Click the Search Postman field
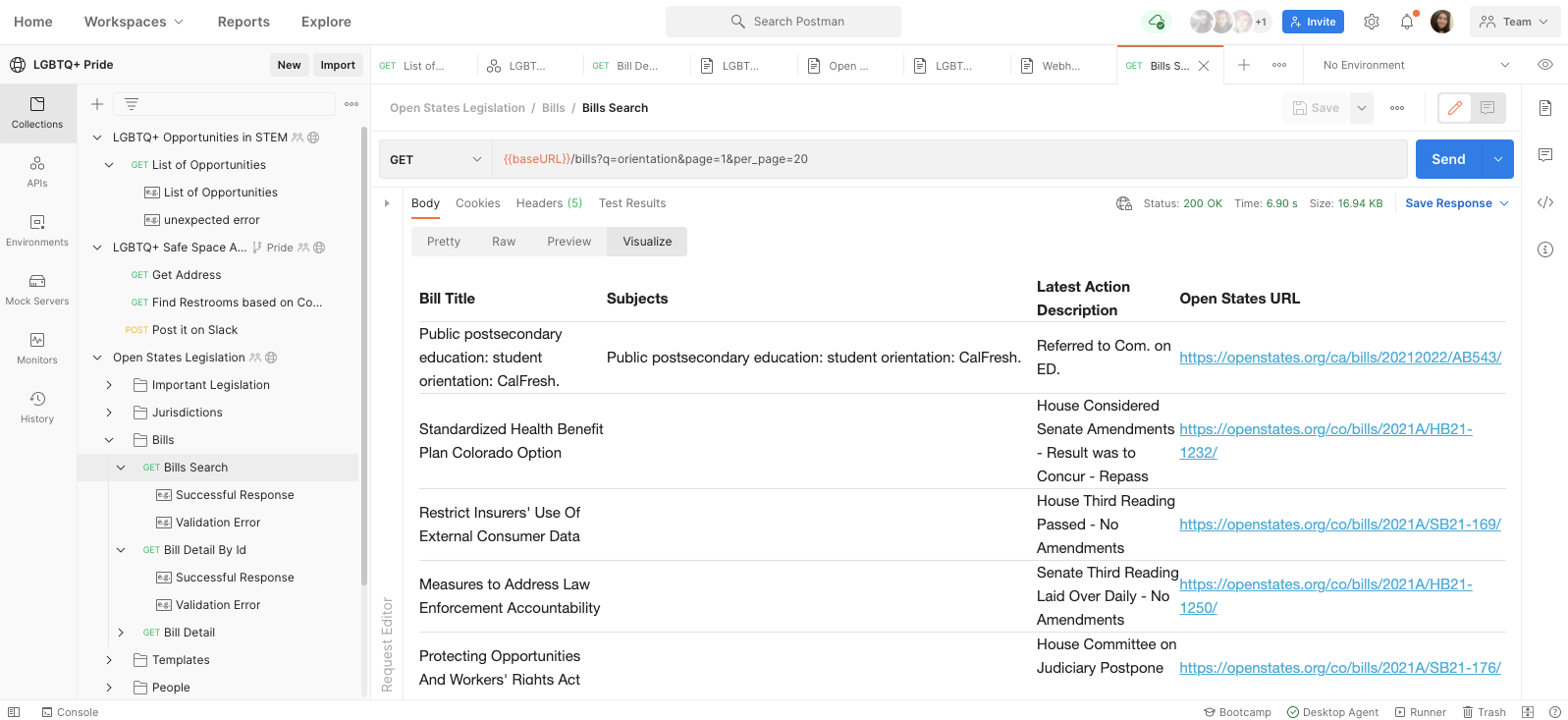 784,22
